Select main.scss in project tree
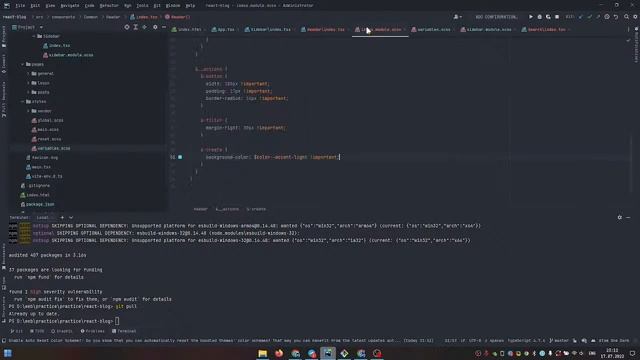 click(x=45, y=130)
